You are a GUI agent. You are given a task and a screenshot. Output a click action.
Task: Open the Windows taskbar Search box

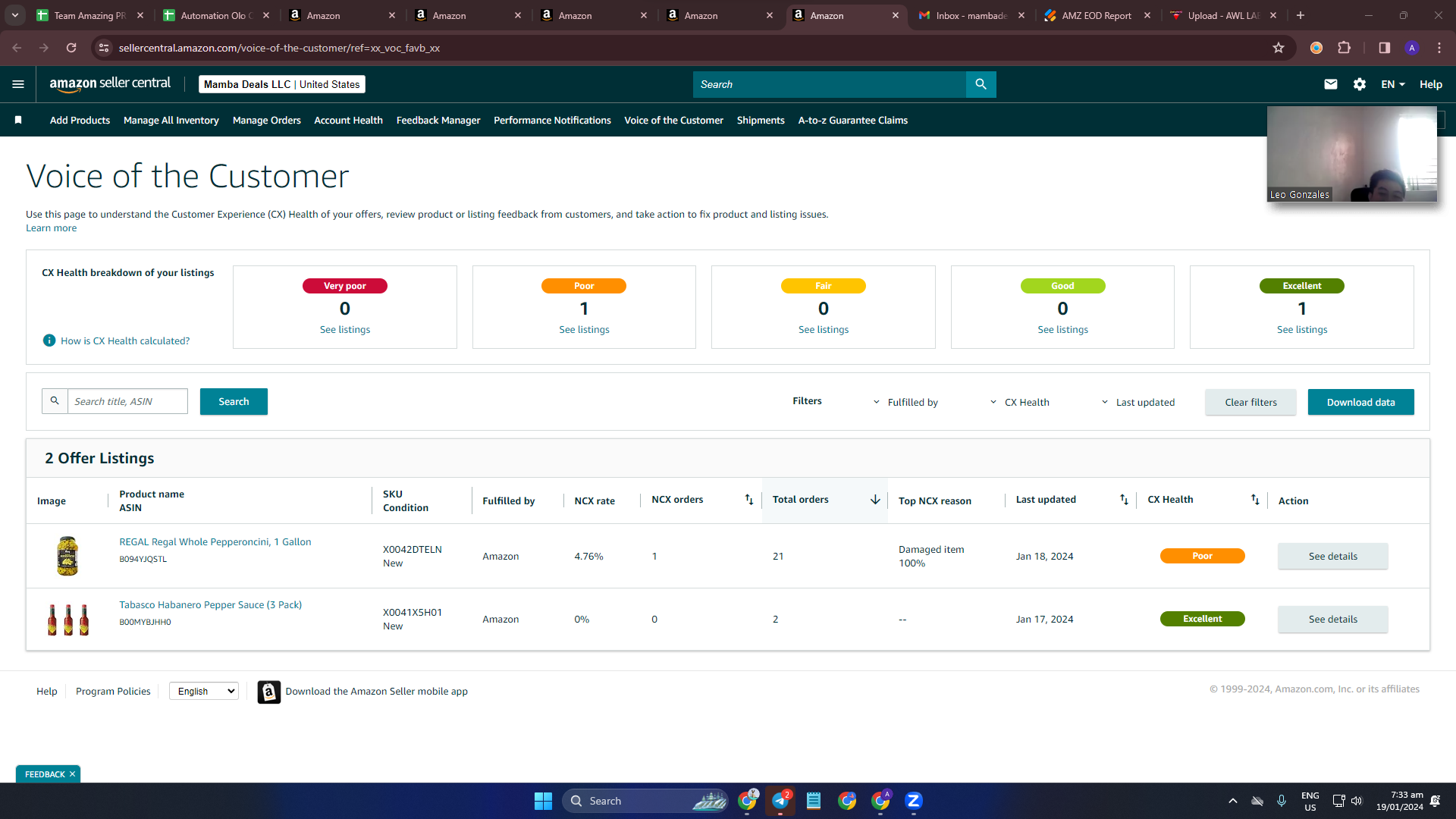(645, 801)
